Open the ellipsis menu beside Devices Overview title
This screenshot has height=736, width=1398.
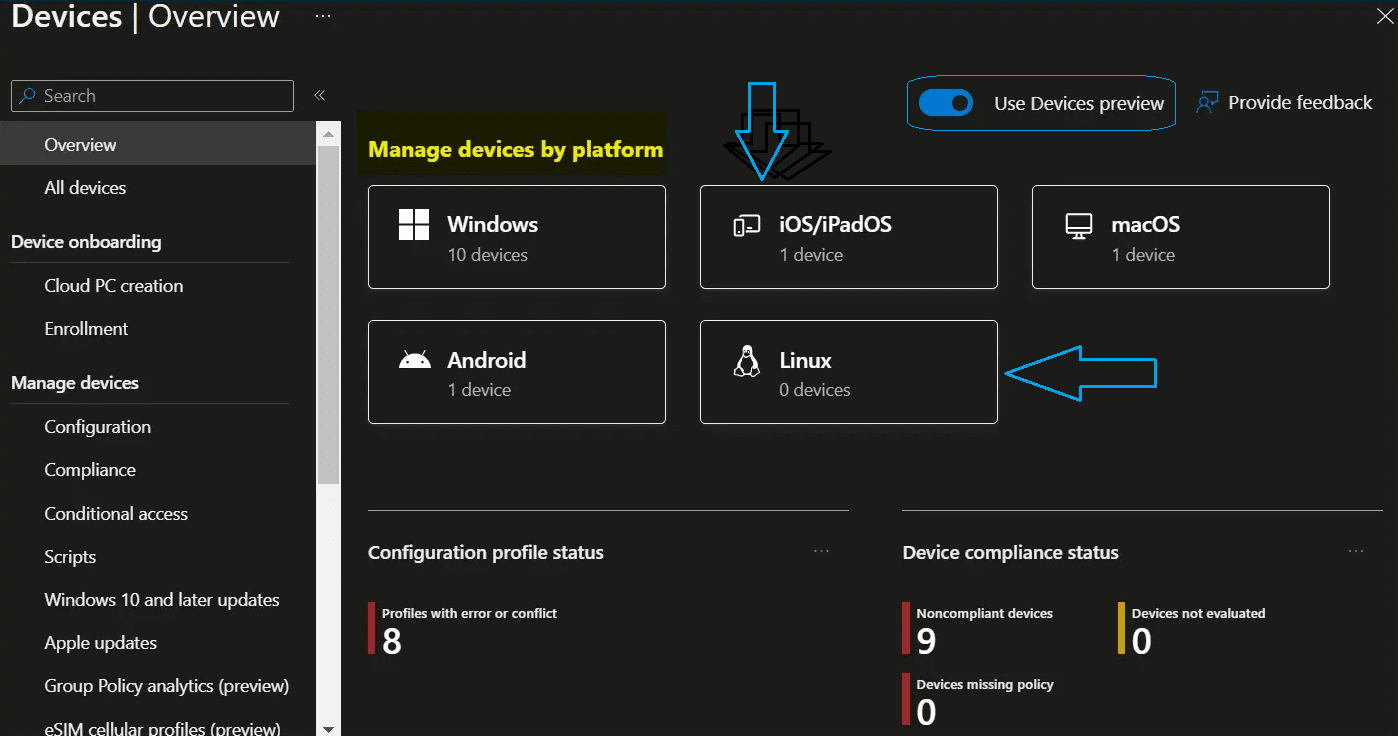(322, 16)
